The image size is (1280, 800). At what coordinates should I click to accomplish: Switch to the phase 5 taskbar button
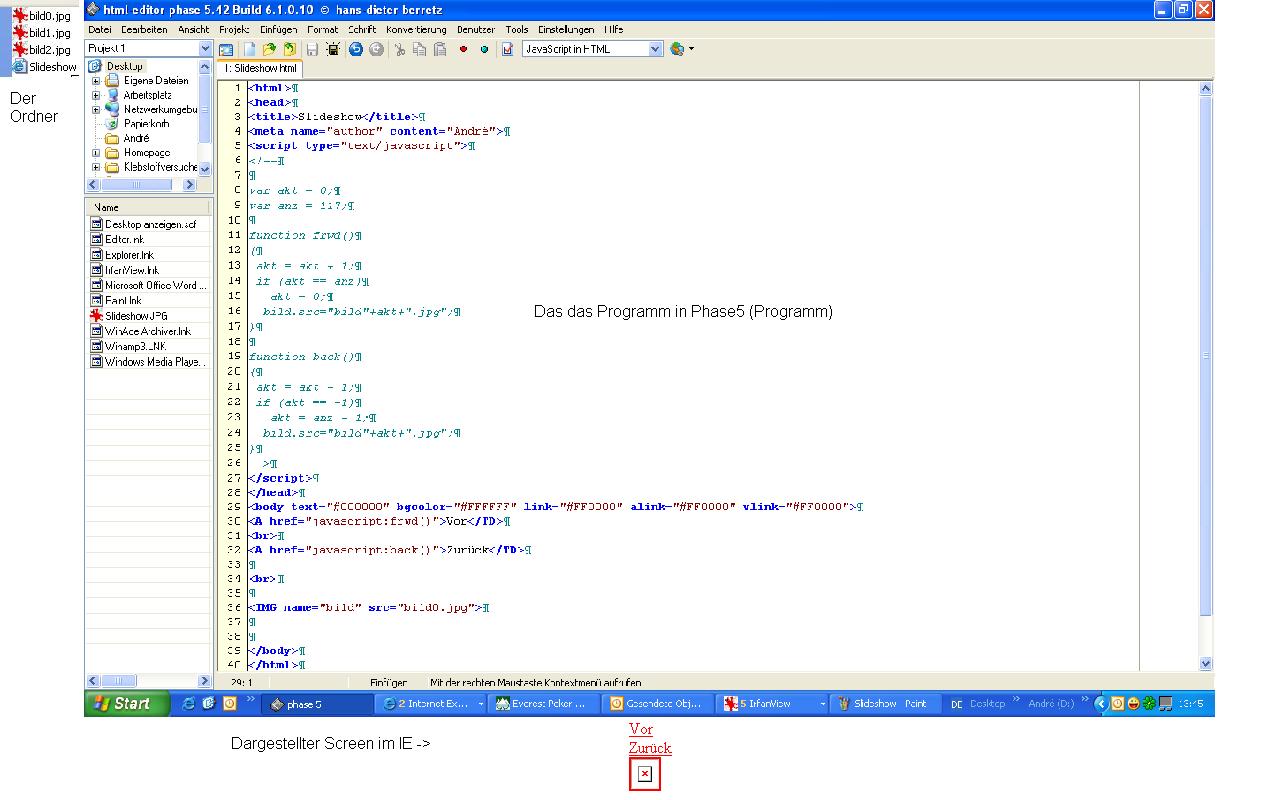[x=317, y=704]
